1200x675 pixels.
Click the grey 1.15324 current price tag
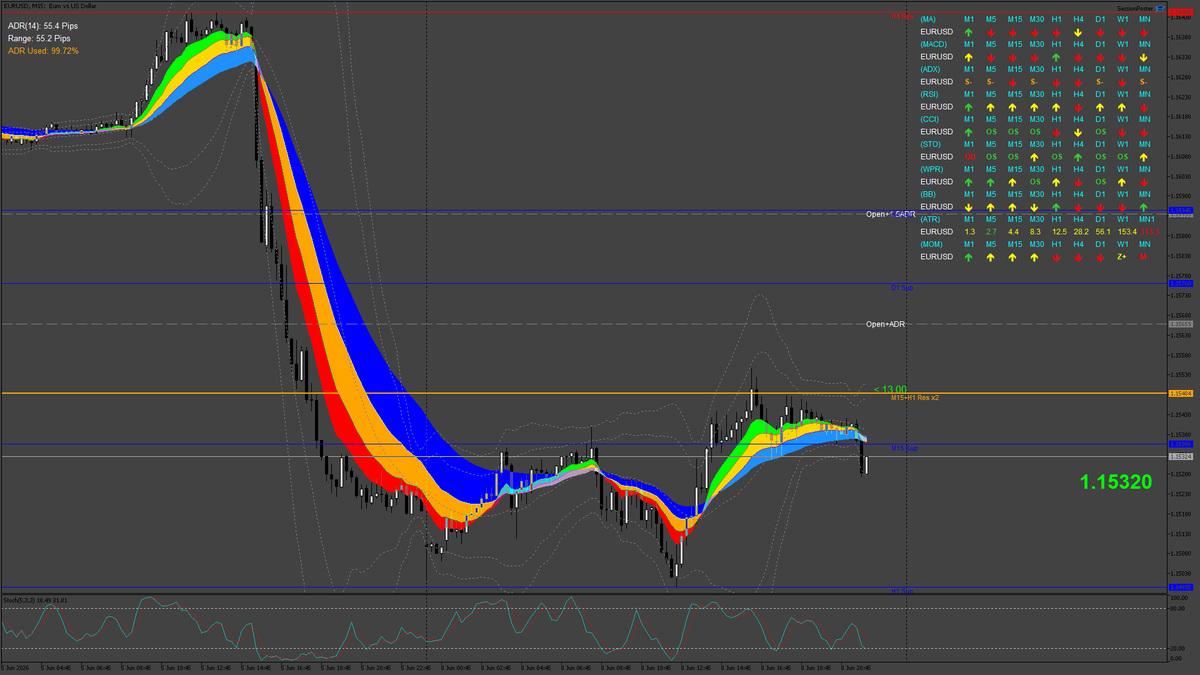1182,457
